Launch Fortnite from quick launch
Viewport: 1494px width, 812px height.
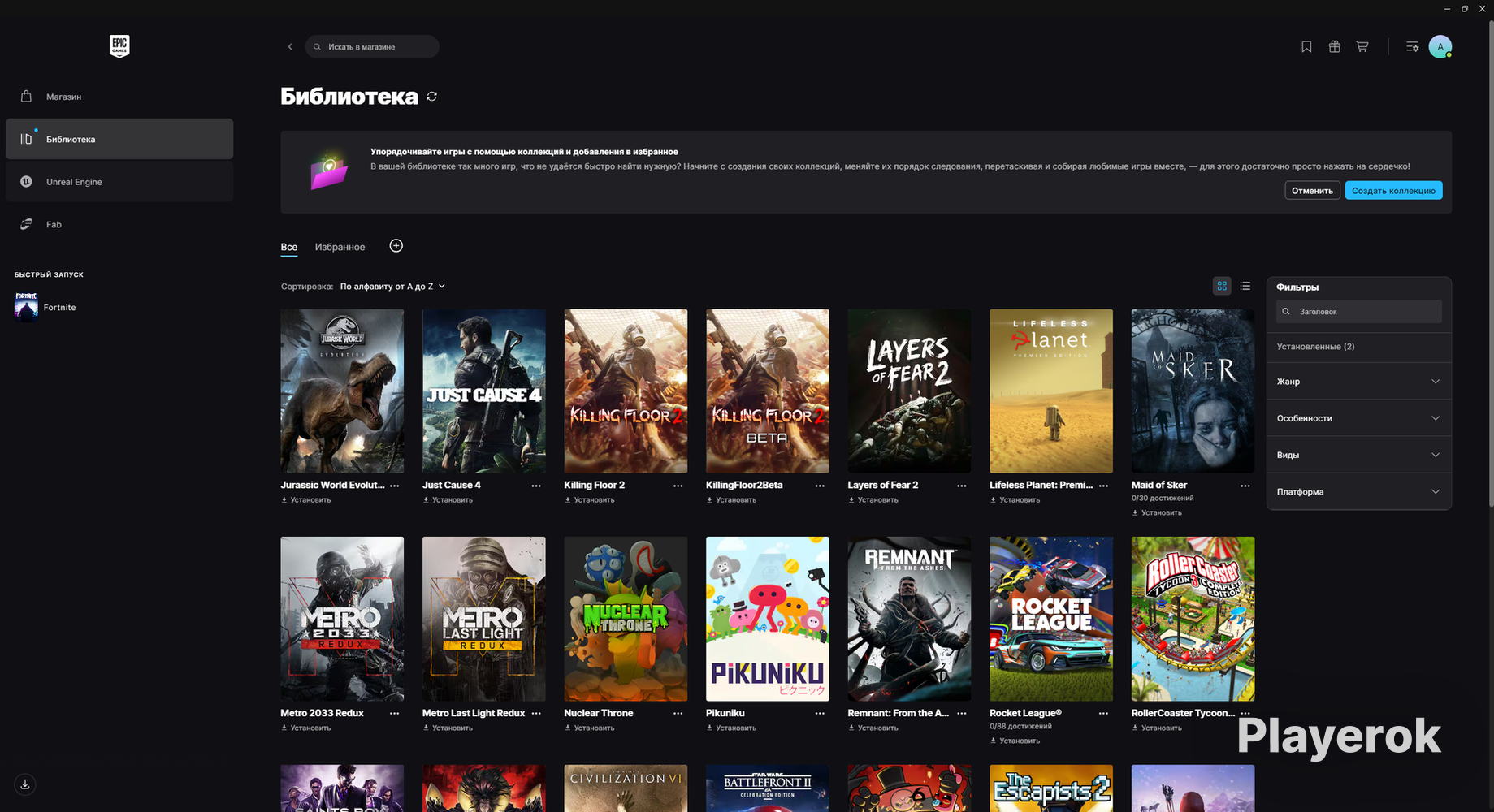tap(45, 307)
